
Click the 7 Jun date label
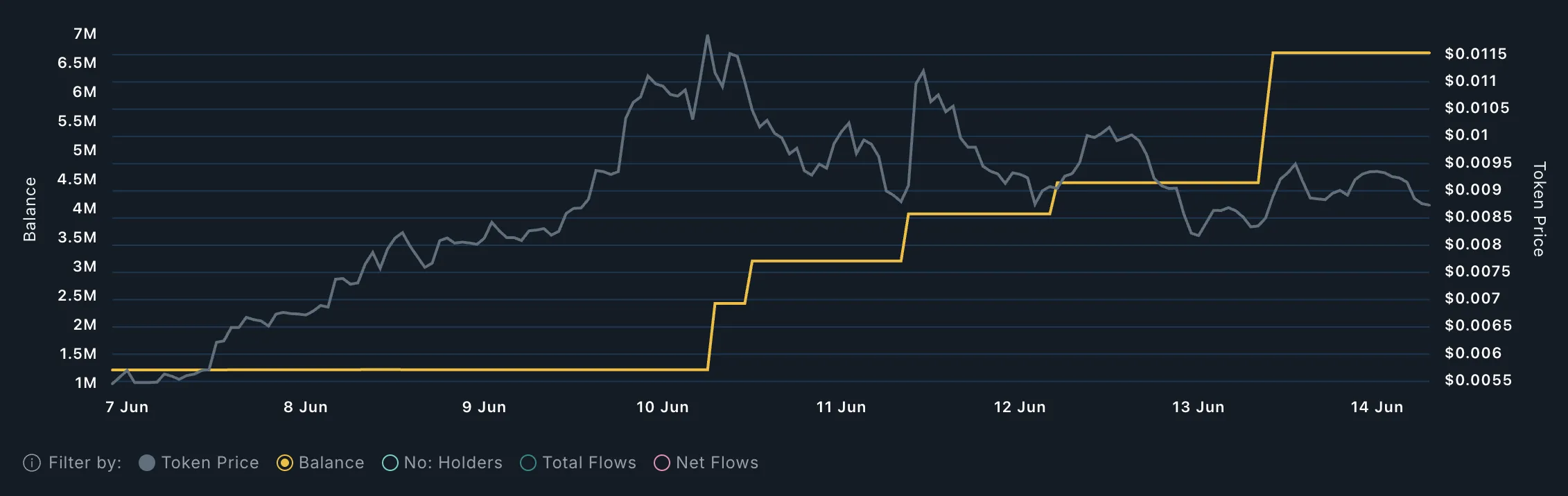click(127, 407)
